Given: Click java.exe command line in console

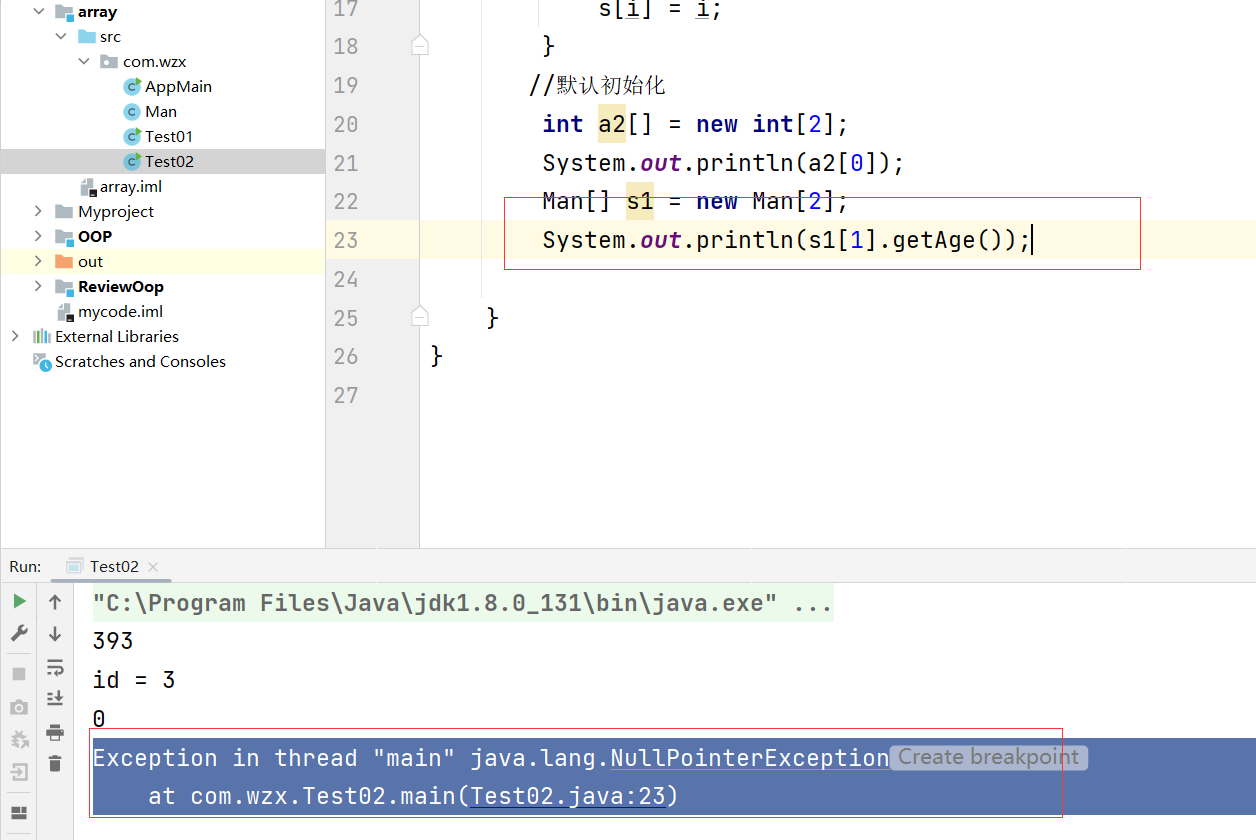Looking at the screenshot, I should click(463, 603).
